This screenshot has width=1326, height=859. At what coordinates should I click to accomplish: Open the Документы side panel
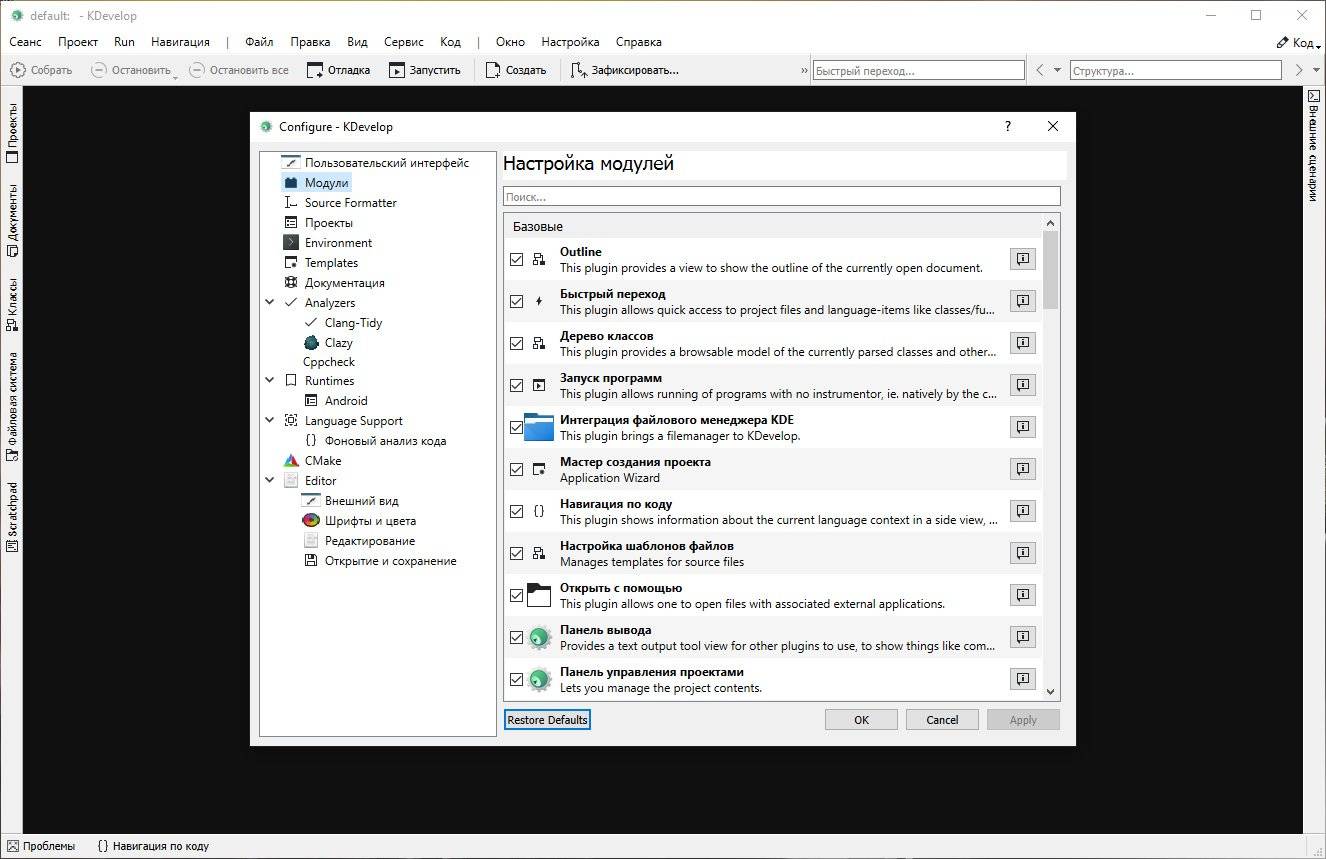(12, 220)
